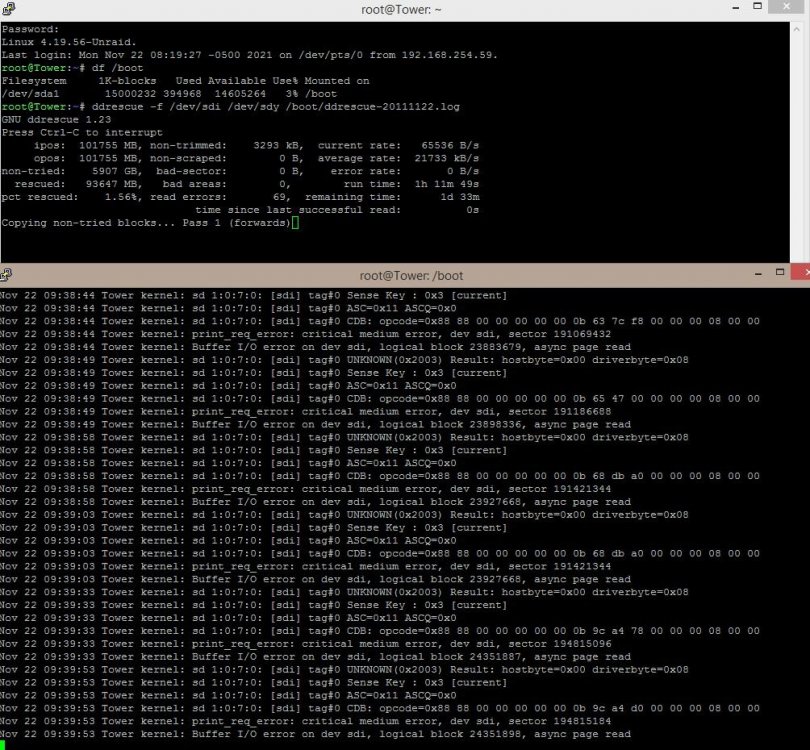Image resolution: width=810 pixels, height=750 pixels.
Task: Click the 'Last login: Mon Nov 22' line
Action: [x=250, y=55]
